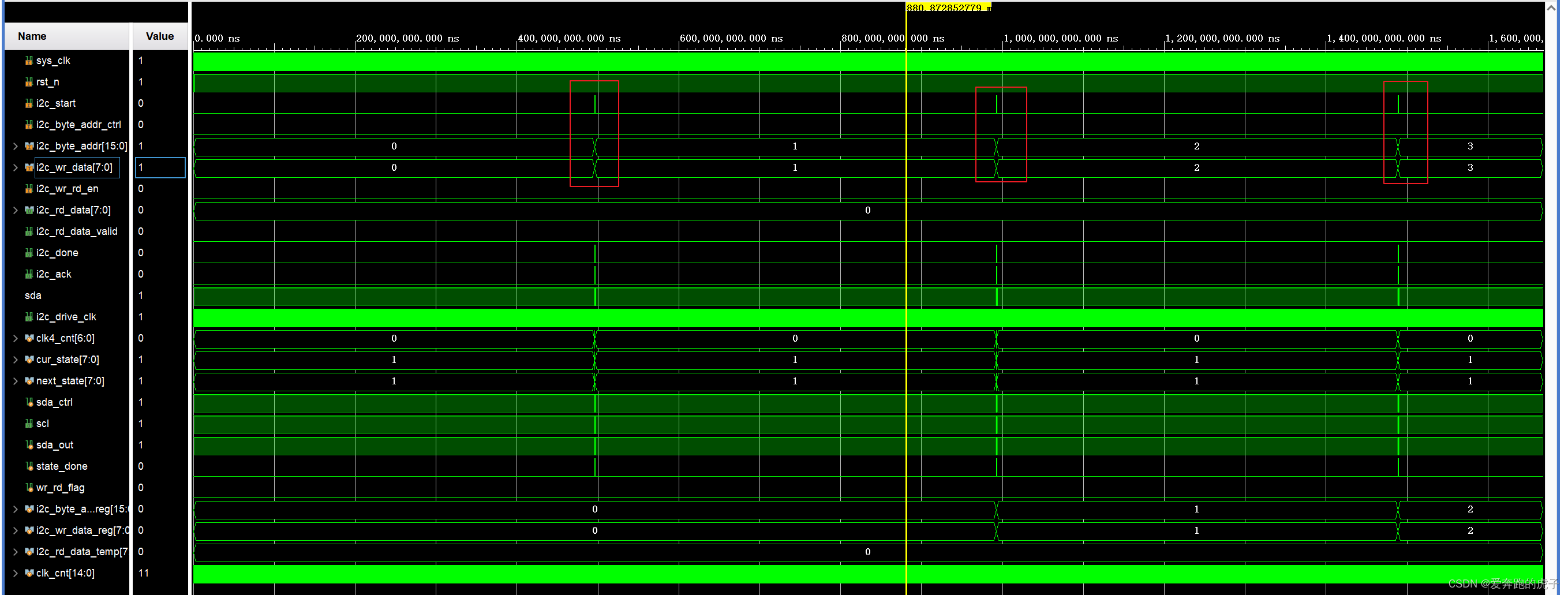Click the i2c_done signal icon

coord(29,253)
